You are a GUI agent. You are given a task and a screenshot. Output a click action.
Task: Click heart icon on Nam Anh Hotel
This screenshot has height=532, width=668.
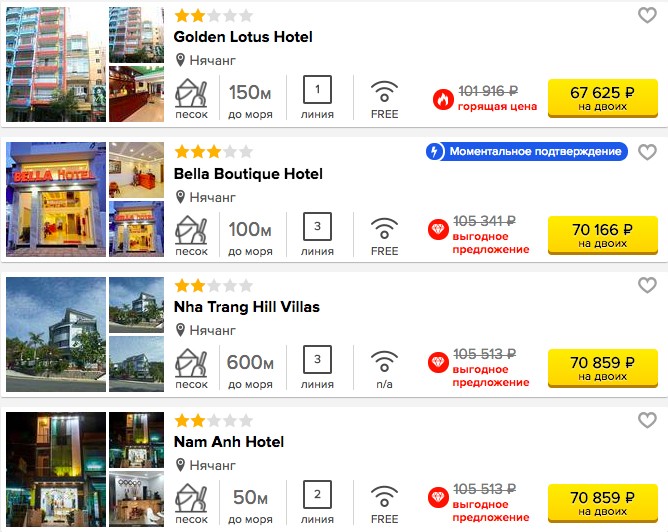(647, 420)
